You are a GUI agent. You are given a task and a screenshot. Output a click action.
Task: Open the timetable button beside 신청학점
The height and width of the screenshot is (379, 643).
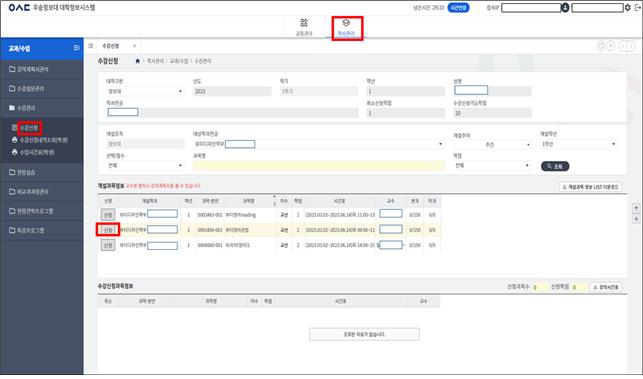pos(606,287)
